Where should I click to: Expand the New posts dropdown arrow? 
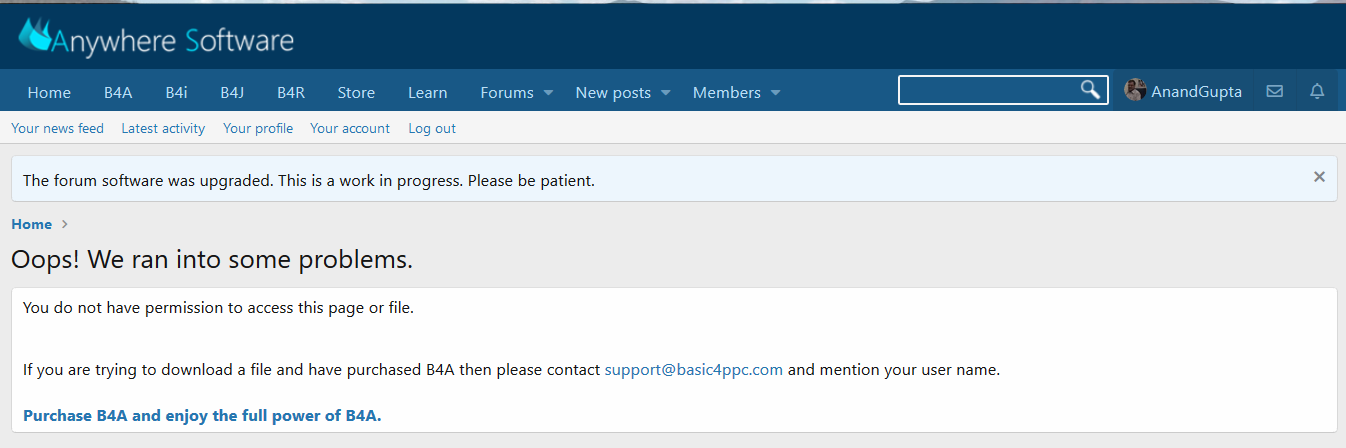click(x=666, y=93)
